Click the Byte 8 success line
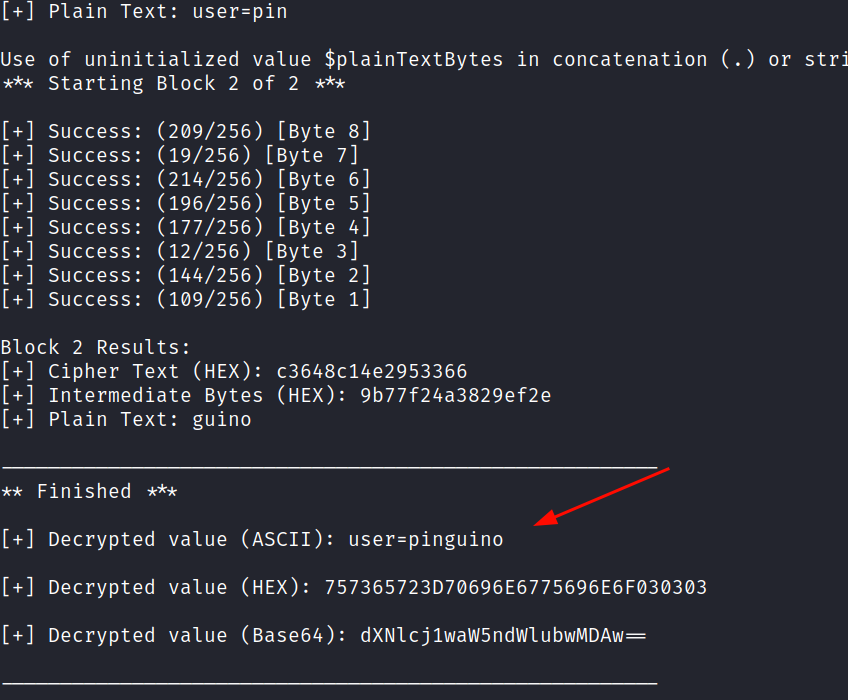The height and width of the screenshot is (700, 848). 186,131
